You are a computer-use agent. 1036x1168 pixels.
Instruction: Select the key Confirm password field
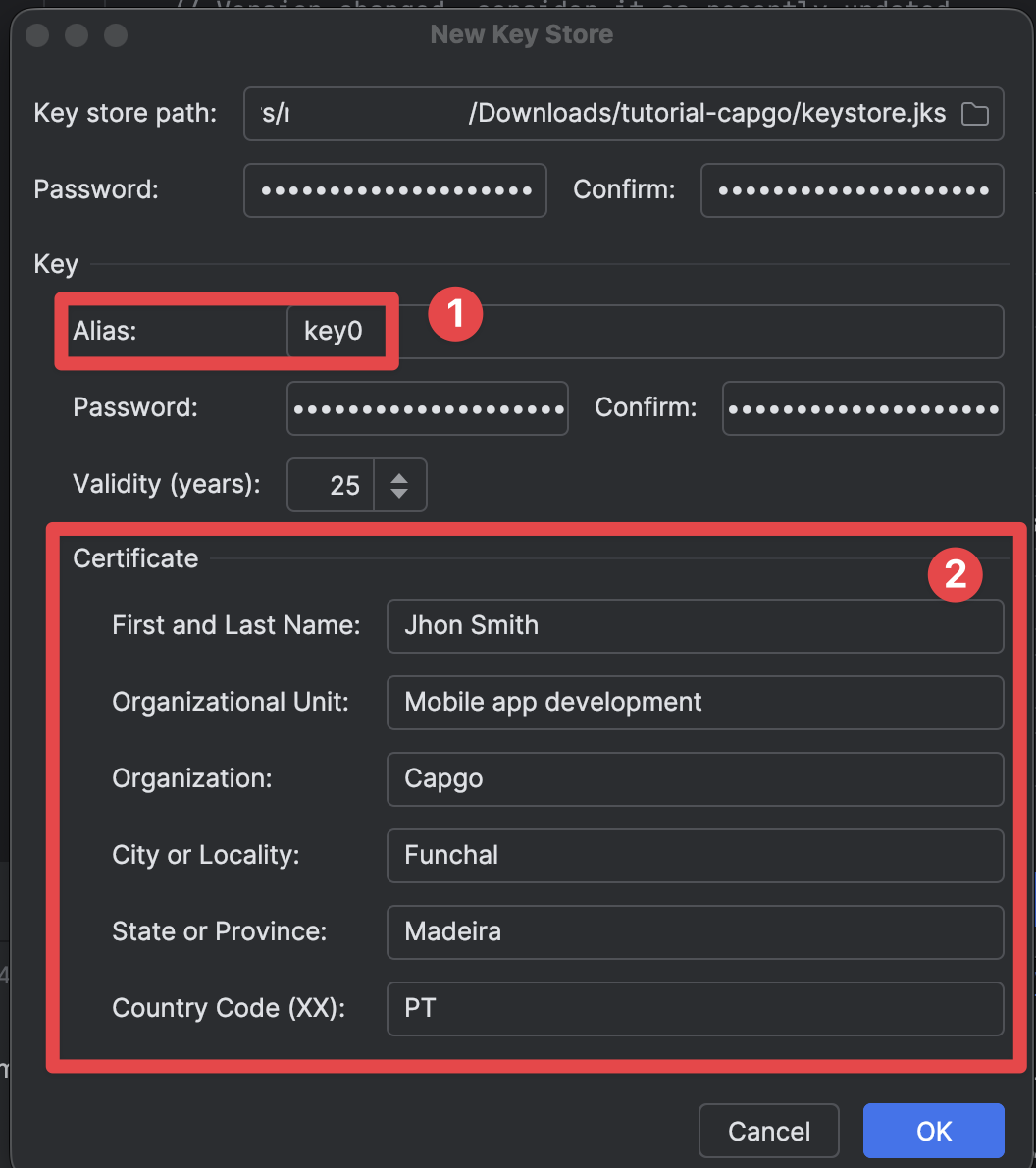point(861,407)
